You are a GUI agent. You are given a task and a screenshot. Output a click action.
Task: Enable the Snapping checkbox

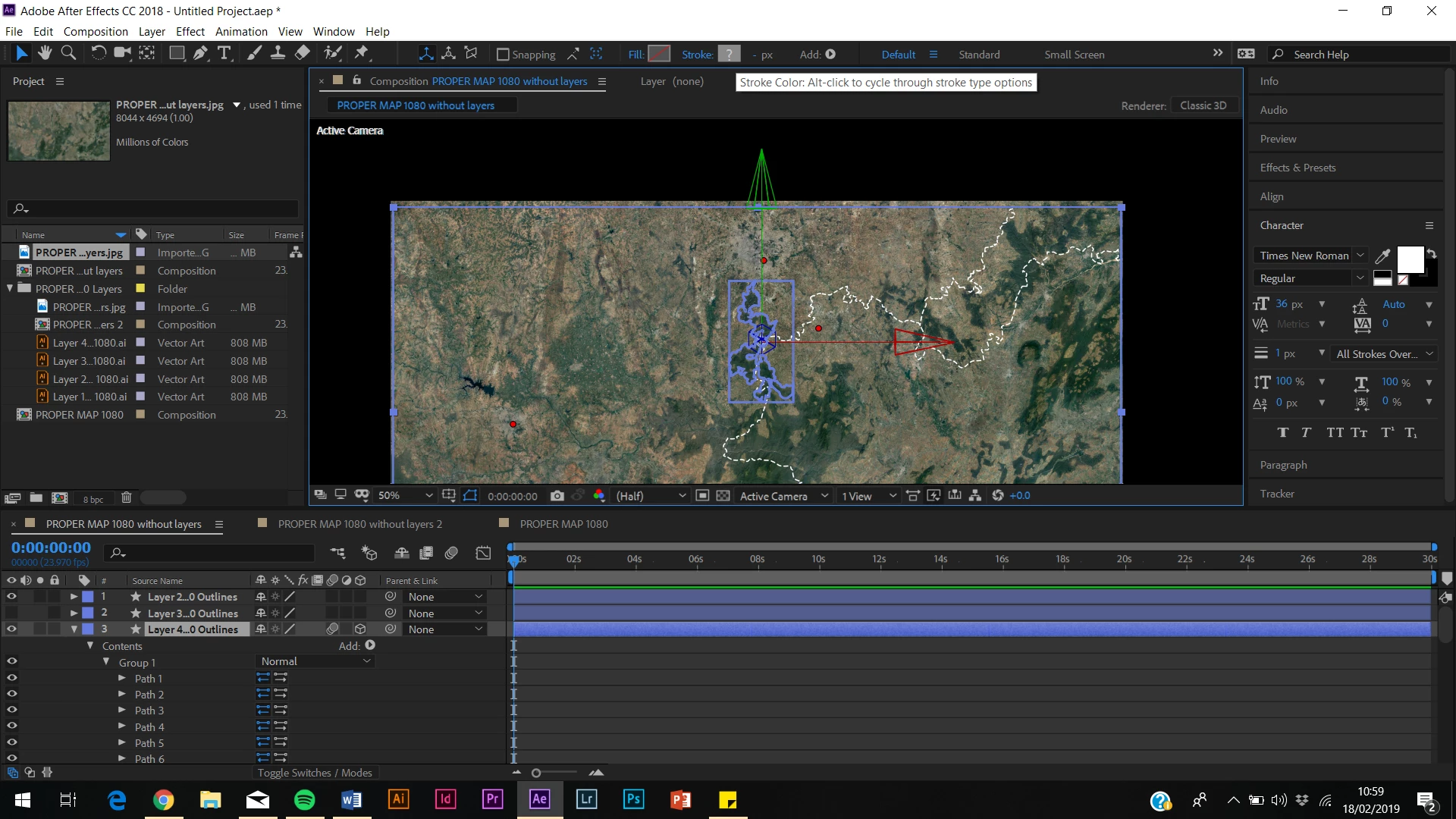pyautogui.click(x=503, y=55)
